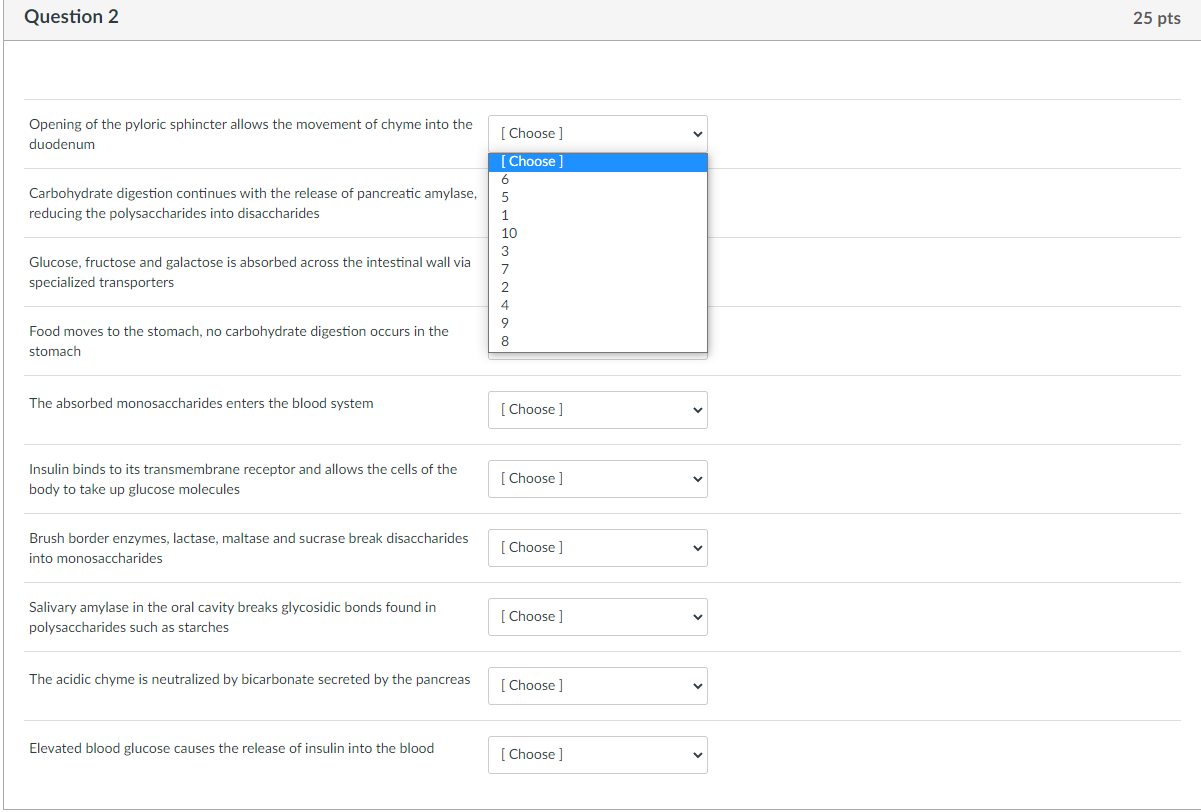Choose the highlighted [Choose] placeholder in the list

597,162
